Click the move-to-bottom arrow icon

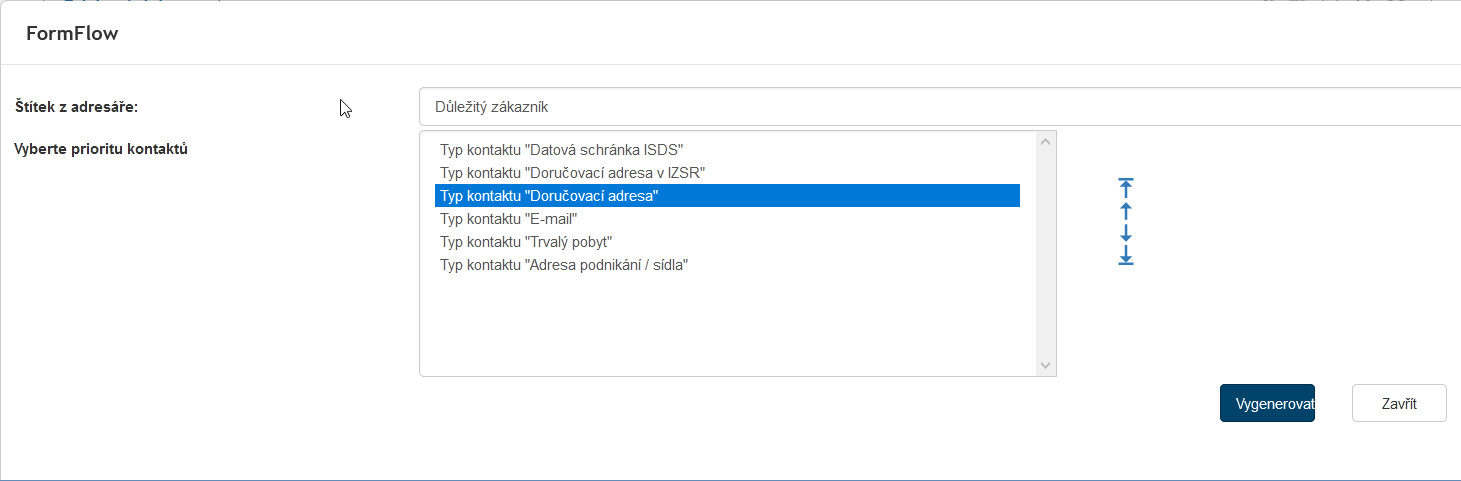click(1126, 256)
